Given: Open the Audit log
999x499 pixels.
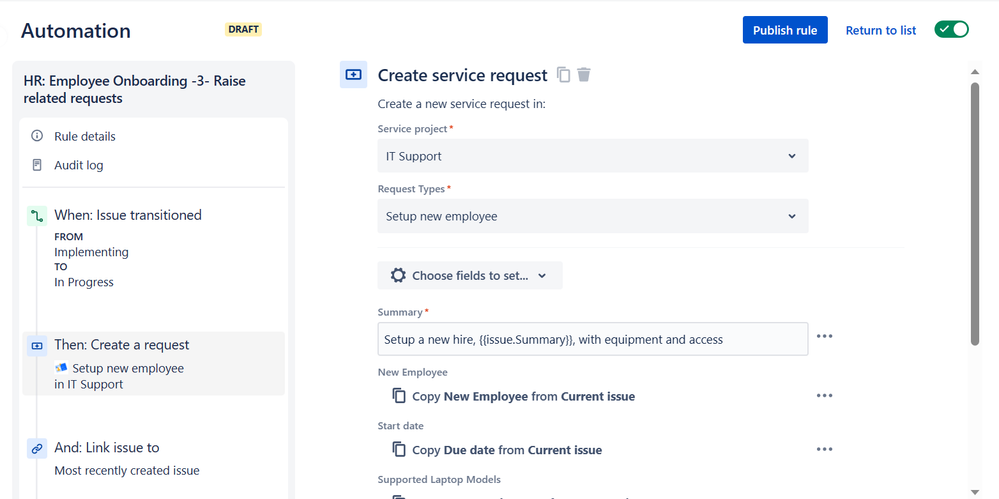Looking at the screenshot, I should tap(78, 165).
